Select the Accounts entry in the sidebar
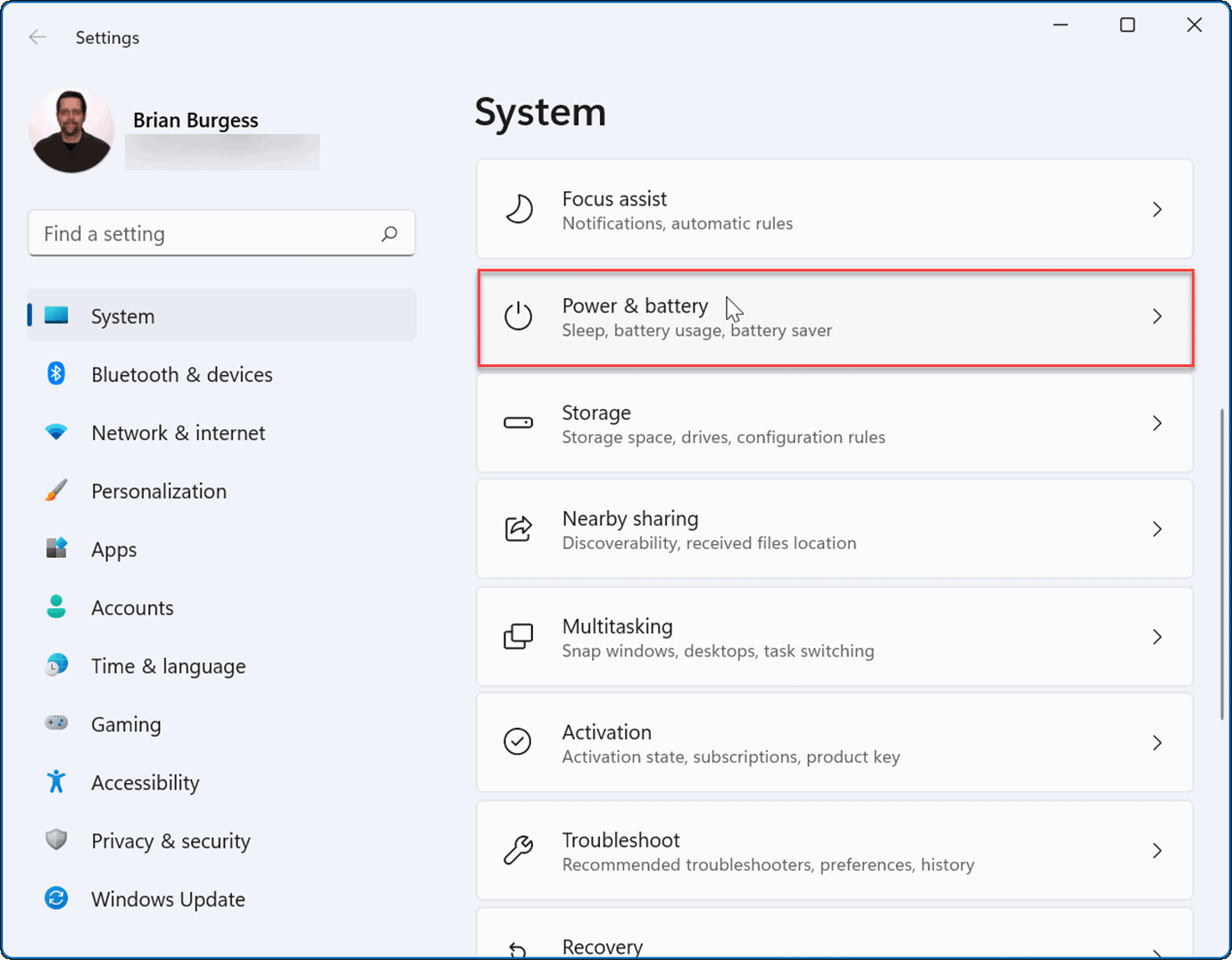This screenshot has height=960, width=1232. pos(132,607)
